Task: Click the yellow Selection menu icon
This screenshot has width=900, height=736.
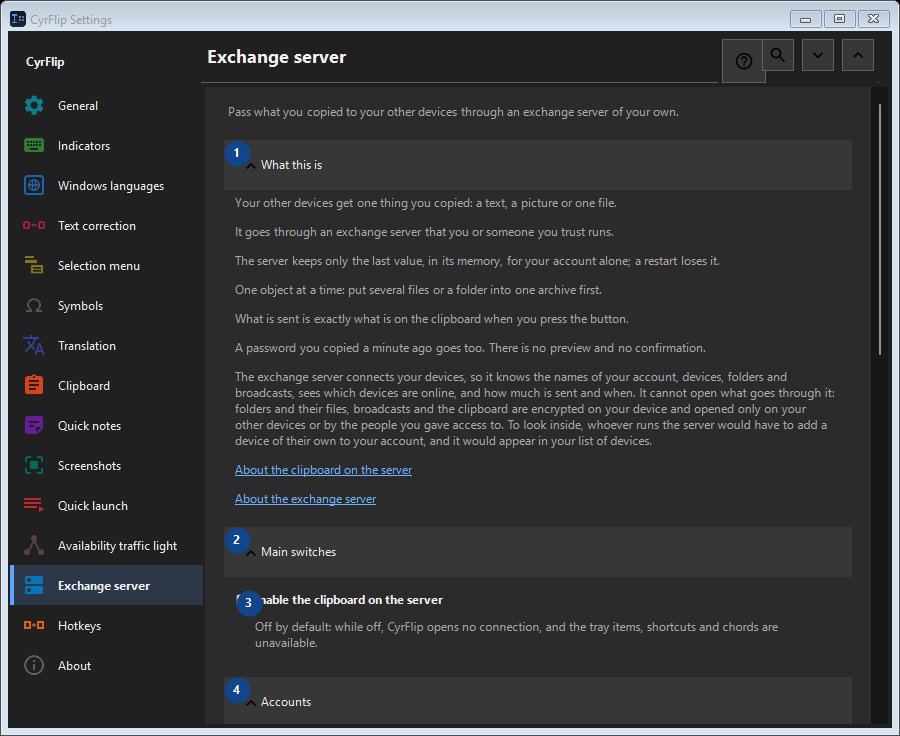Action: [x=34, y=265]
